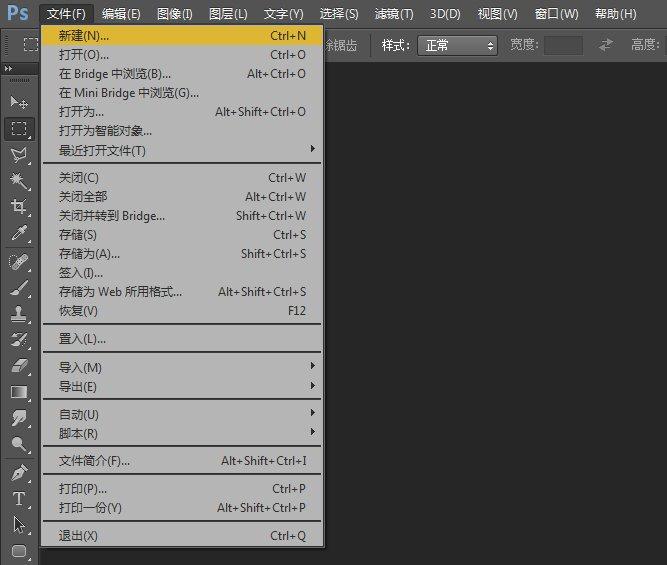Choose 在 Bridge 中浏览(B)...
Screen dimensions: 667x565
(x=182, y=74)
